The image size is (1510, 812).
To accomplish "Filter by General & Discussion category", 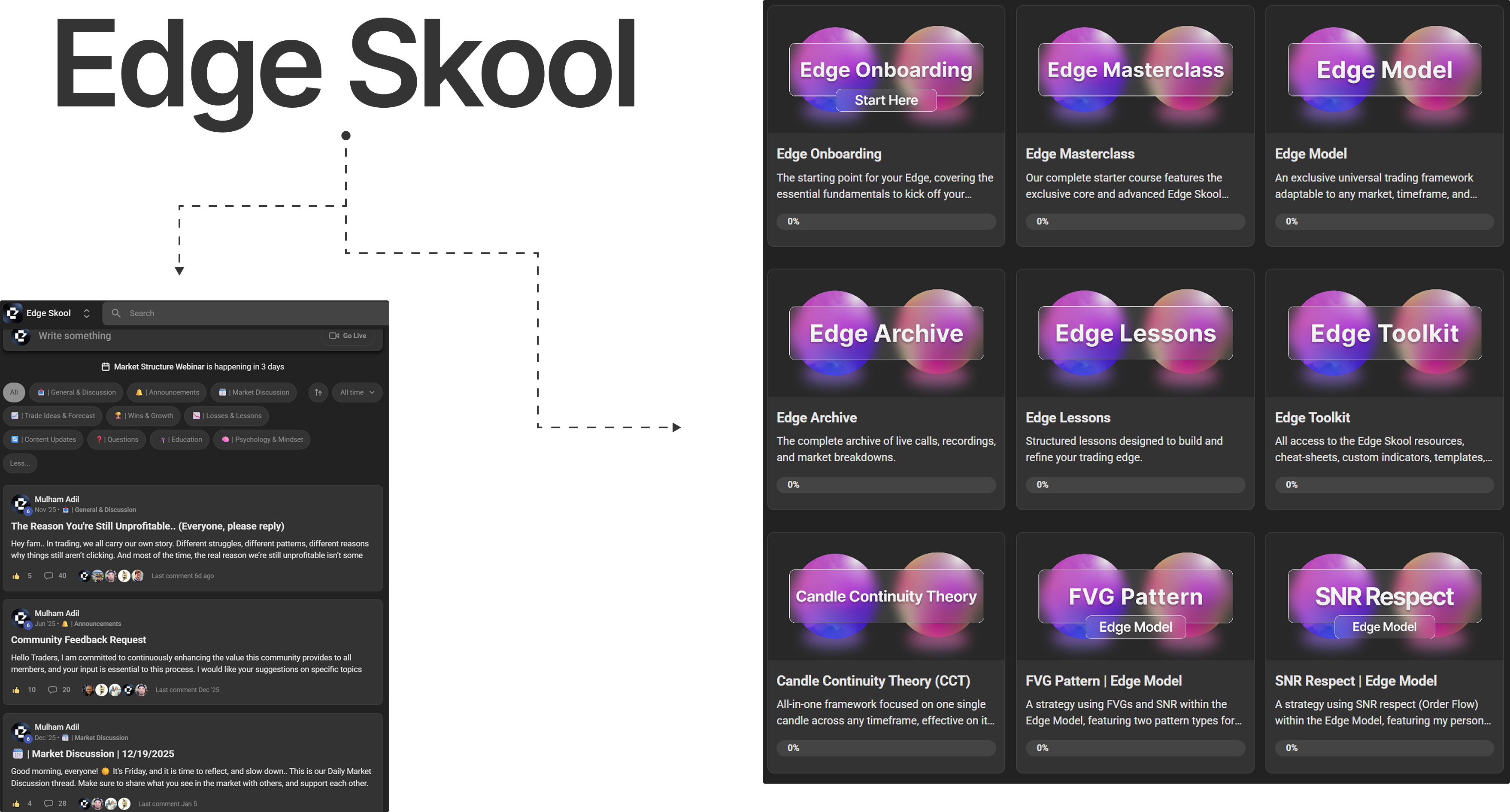I will 76,392.
